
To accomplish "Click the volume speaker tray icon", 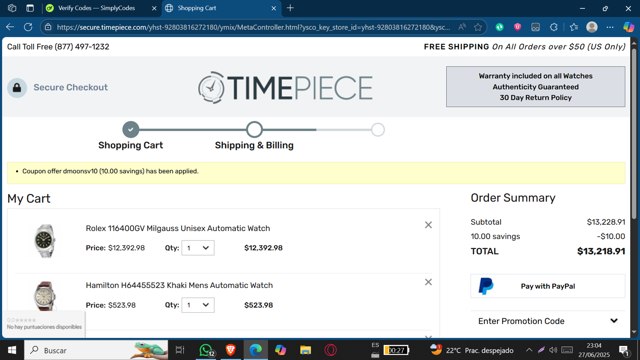I will pos(553,350).
